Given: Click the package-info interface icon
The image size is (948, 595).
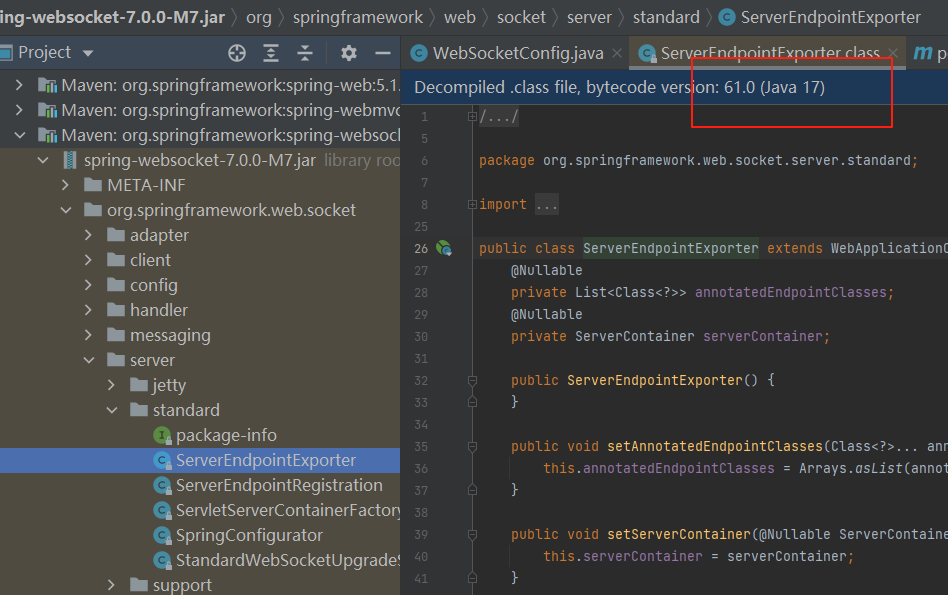Looking at the screenshot, I should pos(162,435).
